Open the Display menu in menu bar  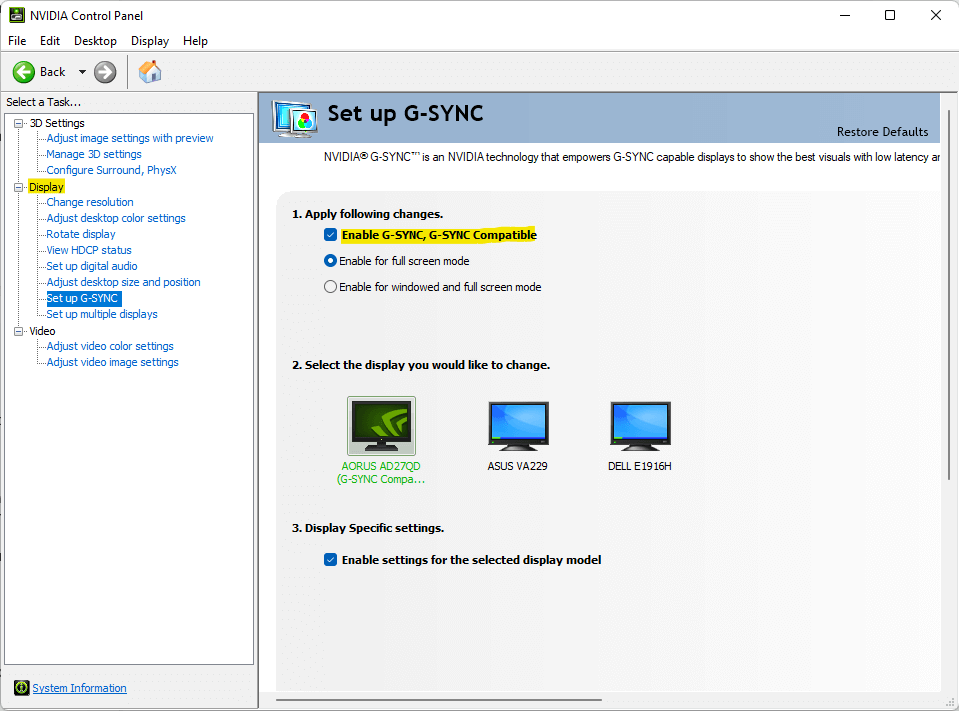150,41
